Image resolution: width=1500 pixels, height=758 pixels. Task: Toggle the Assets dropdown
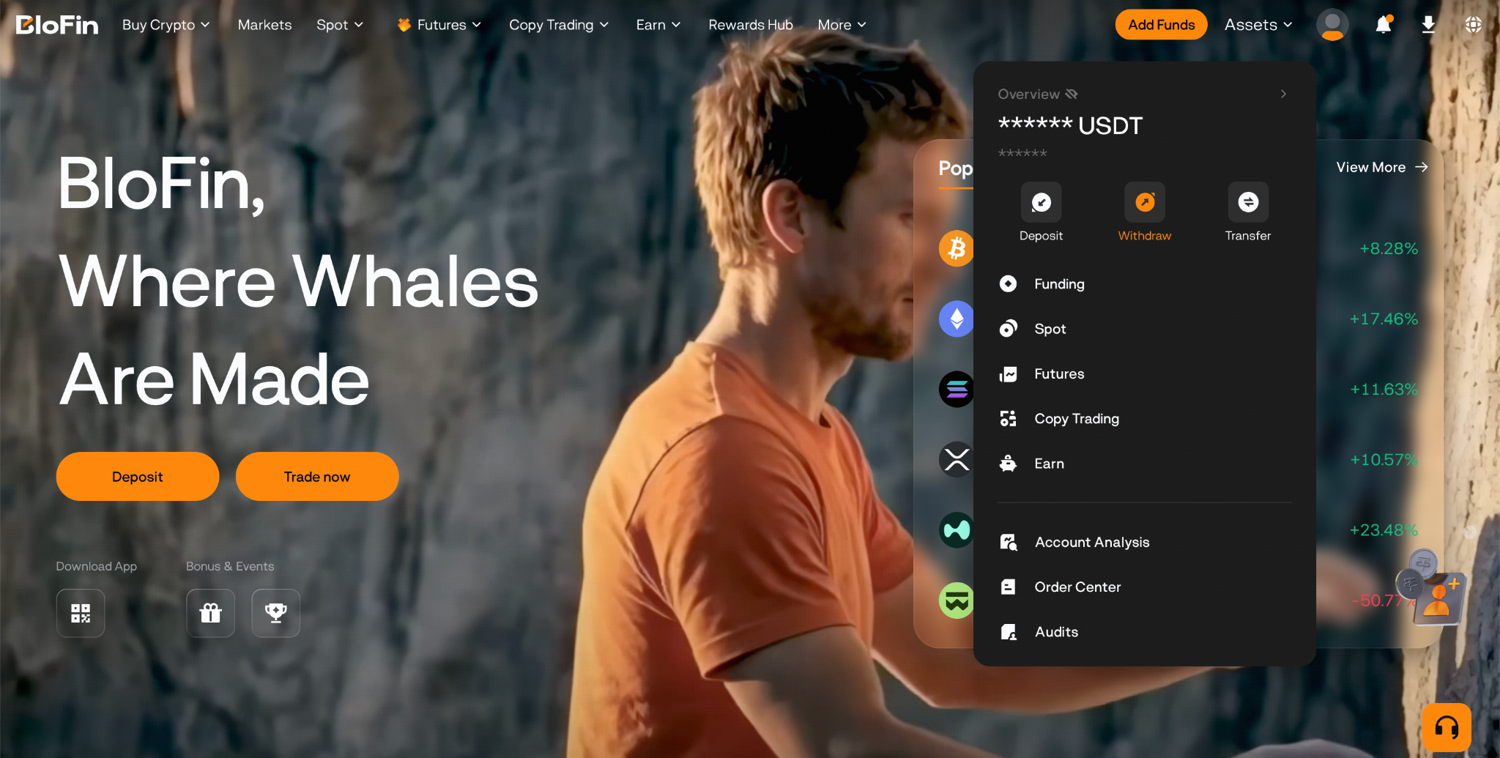(x=1258, y=25)
